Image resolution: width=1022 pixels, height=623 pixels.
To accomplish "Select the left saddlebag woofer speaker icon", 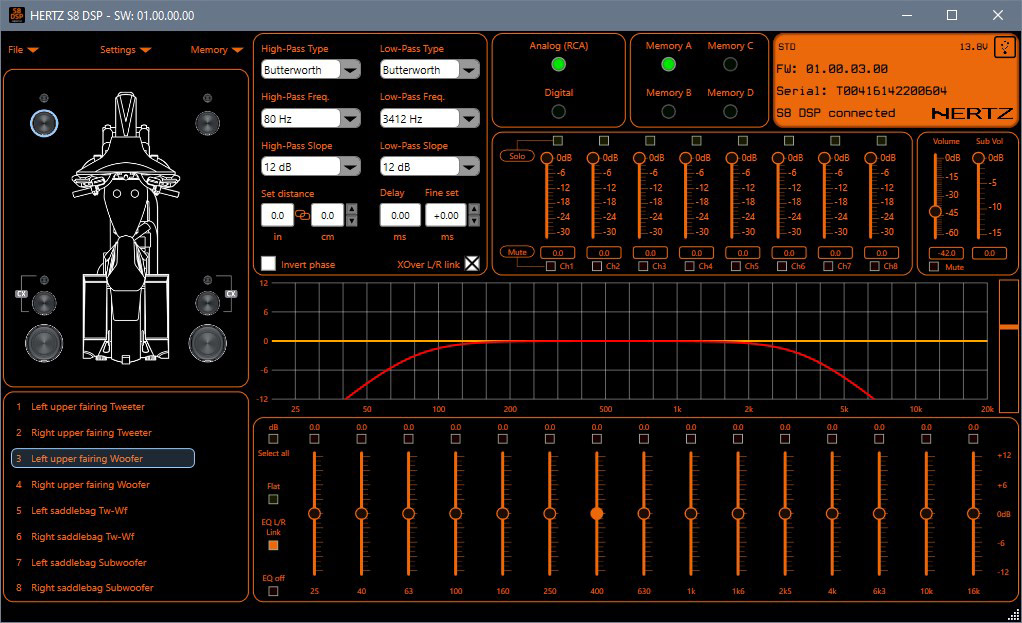I will 44,303.
